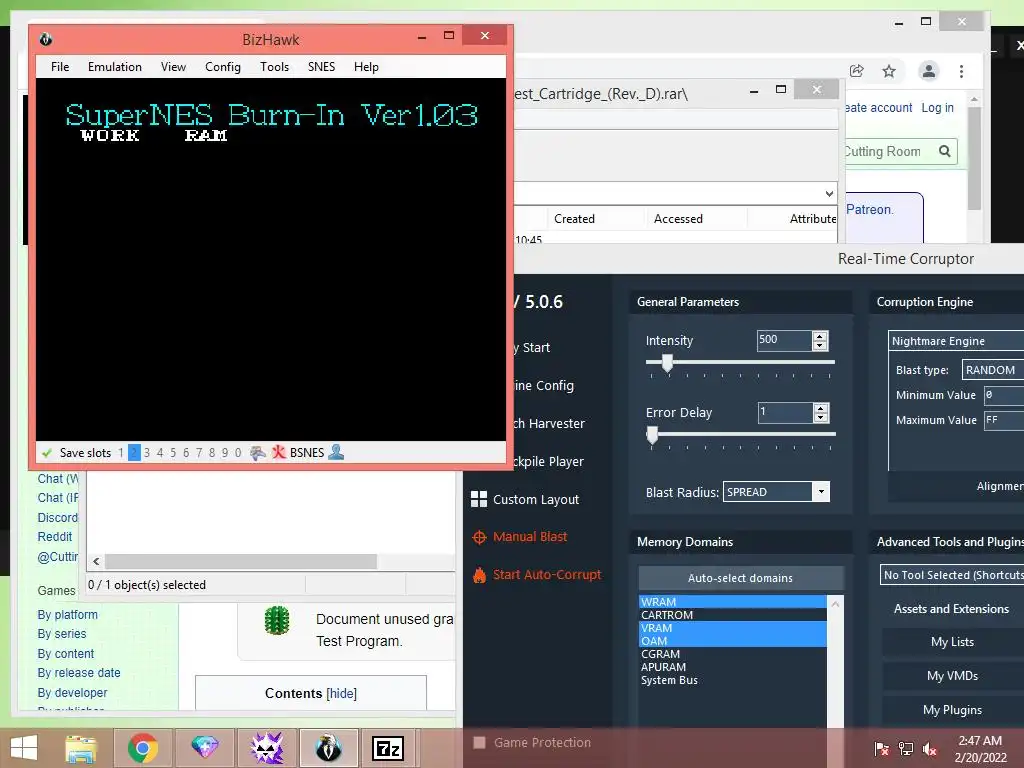Open the SNES menu in BizHawk
The width and height of the screenshot is (1024, 768).
[321, 67]
